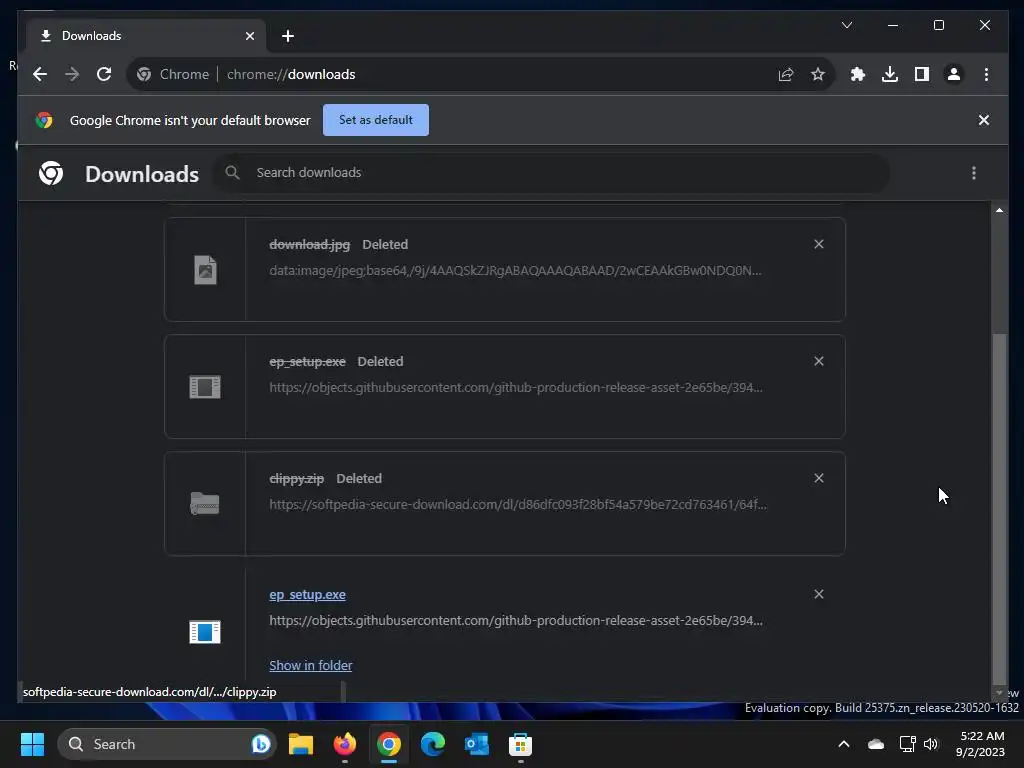Image resolution: width=1024 pixels, height=768 pixels.
Task: Go back using the back arrow
Action: [40, 74]
